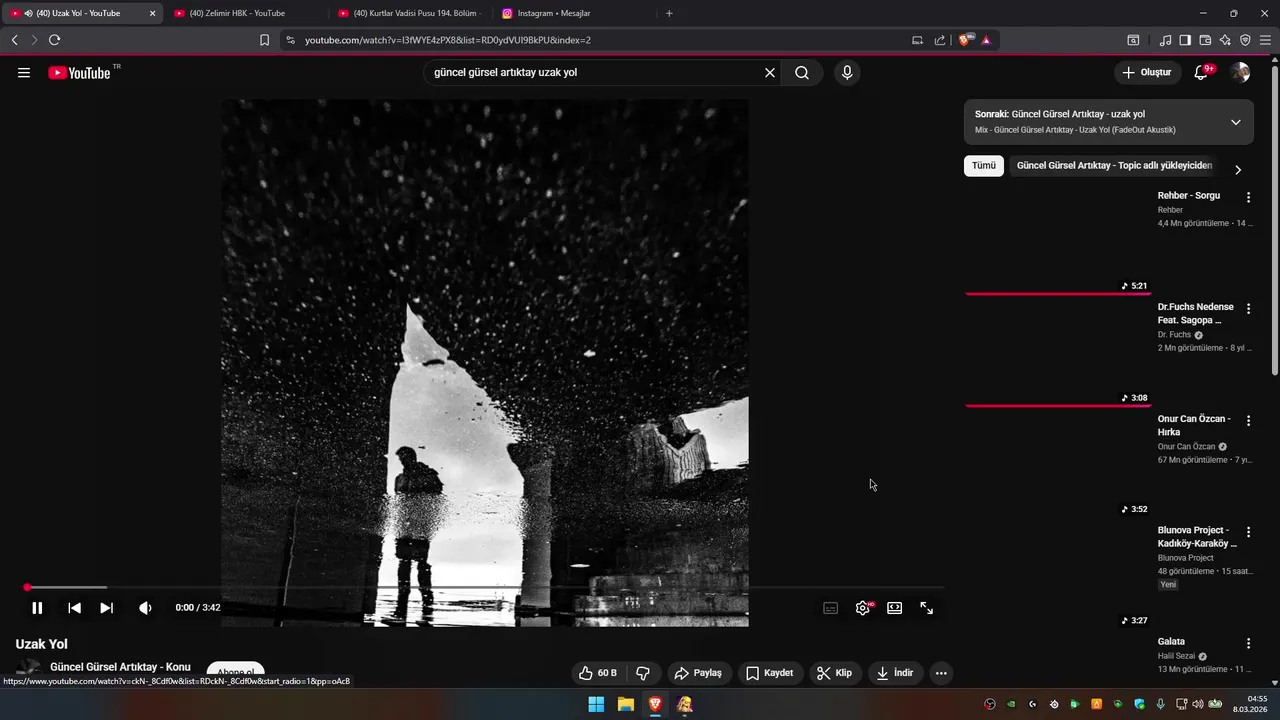The image size is (1280, 720).
Task: Mute the video volume
Action: point(145,608)
